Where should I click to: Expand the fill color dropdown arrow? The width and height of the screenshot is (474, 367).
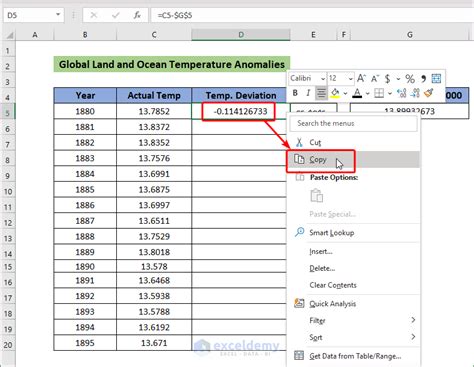346,93
